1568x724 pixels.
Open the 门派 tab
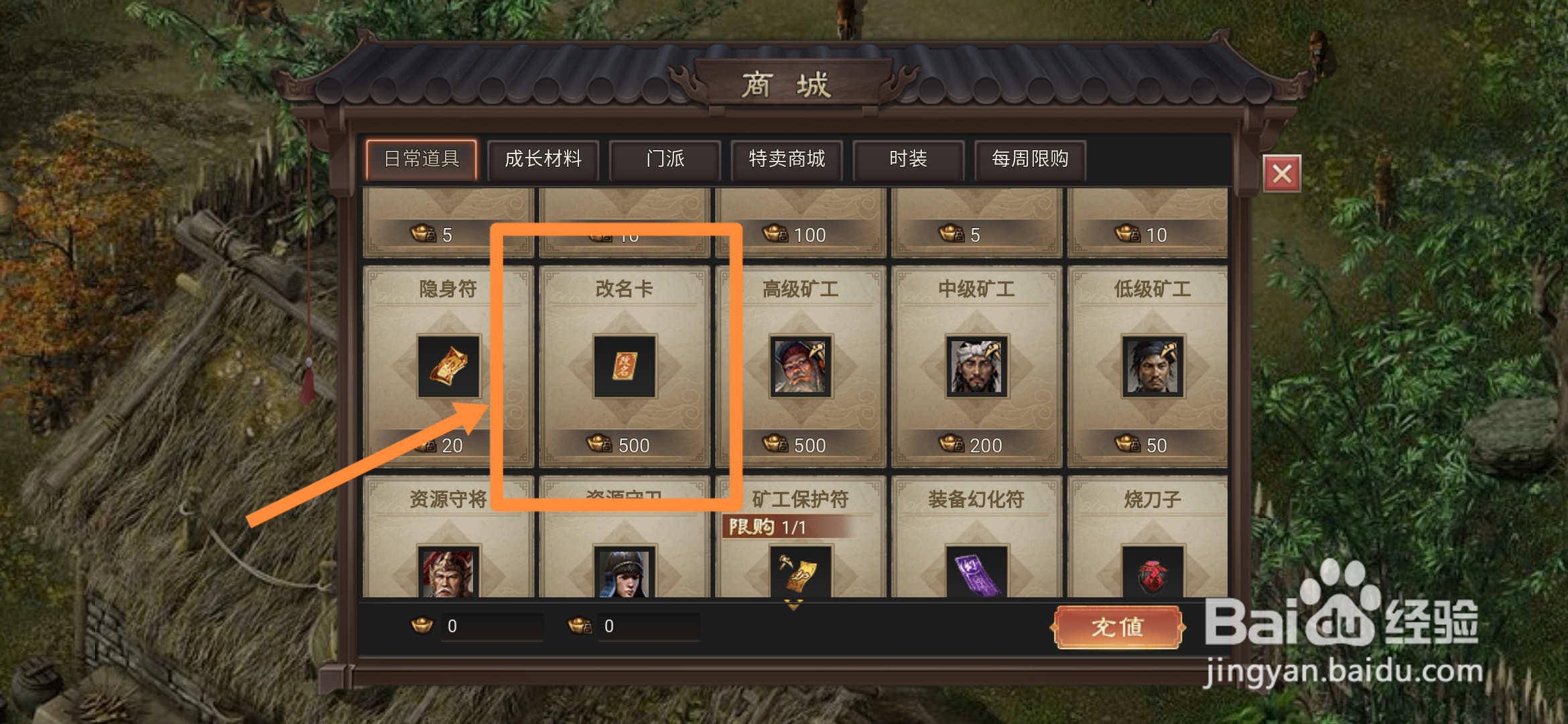(665, 160)
